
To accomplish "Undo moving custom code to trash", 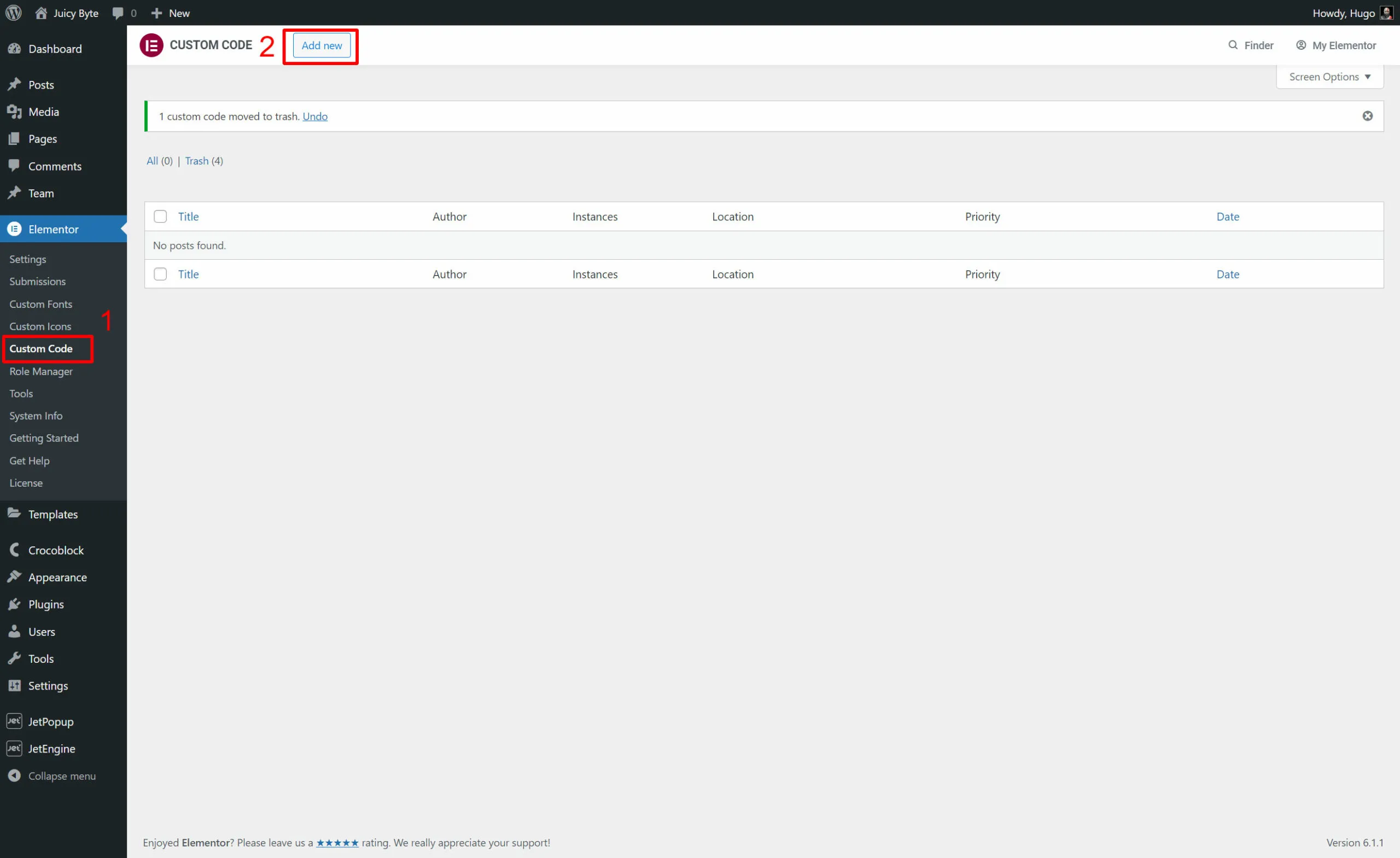I will 315,116.
